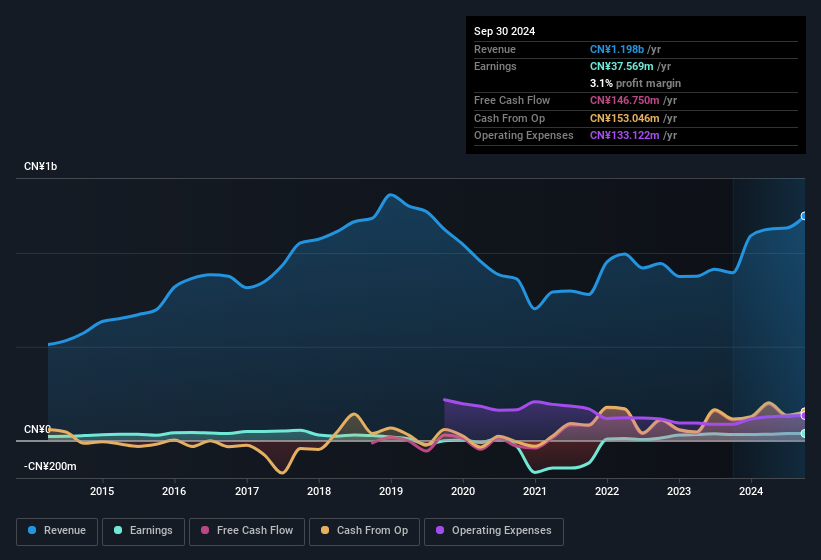Click the blue Revenue legend dot
This screenshot has width=821, height=560.
tap(32, 530)
